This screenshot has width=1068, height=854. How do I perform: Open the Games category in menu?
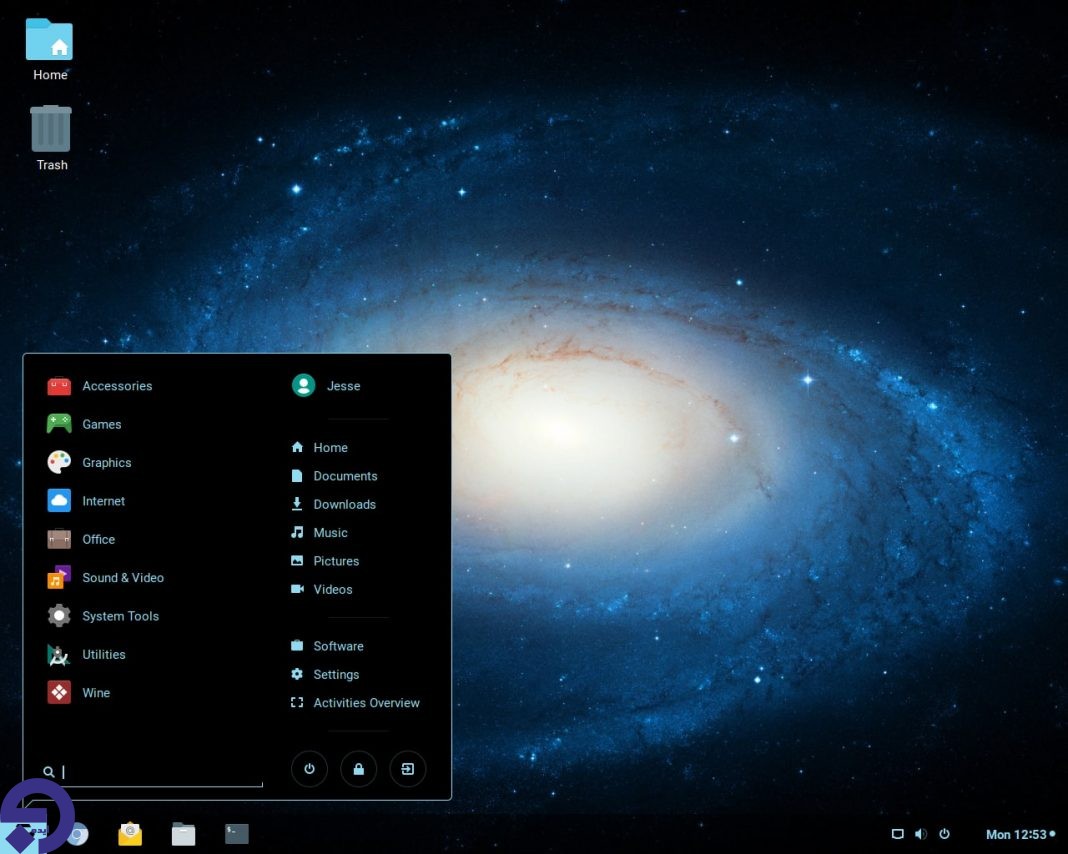click(101, 424)
